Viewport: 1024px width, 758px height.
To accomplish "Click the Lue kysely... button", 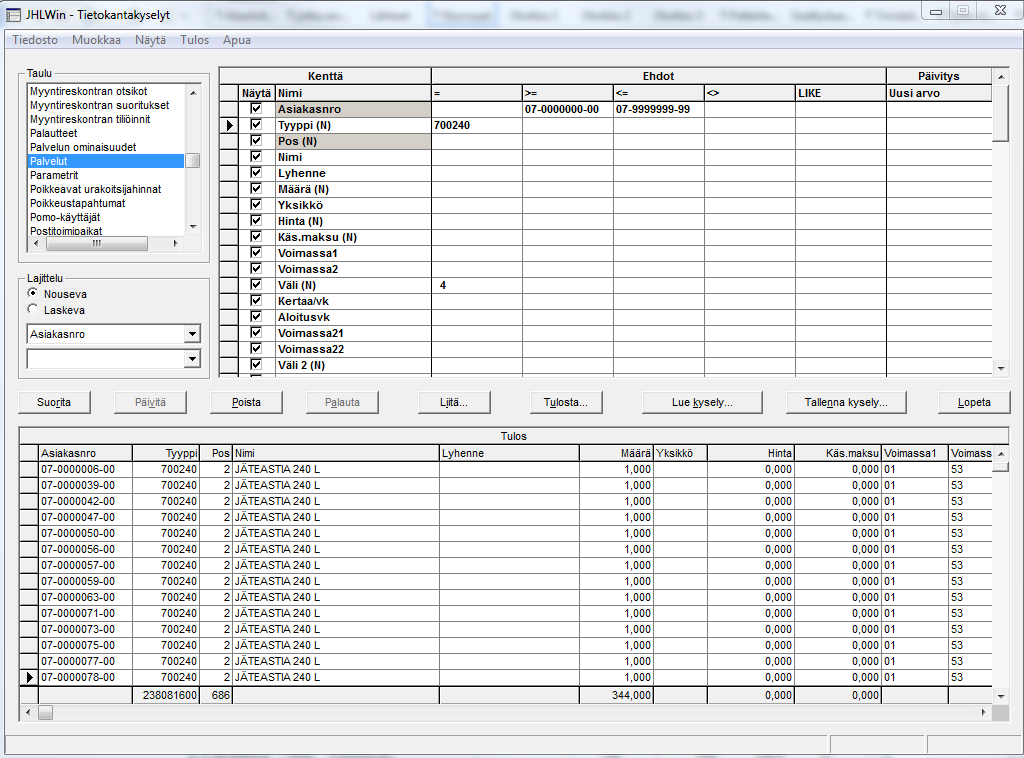I will tap(702, 402).
